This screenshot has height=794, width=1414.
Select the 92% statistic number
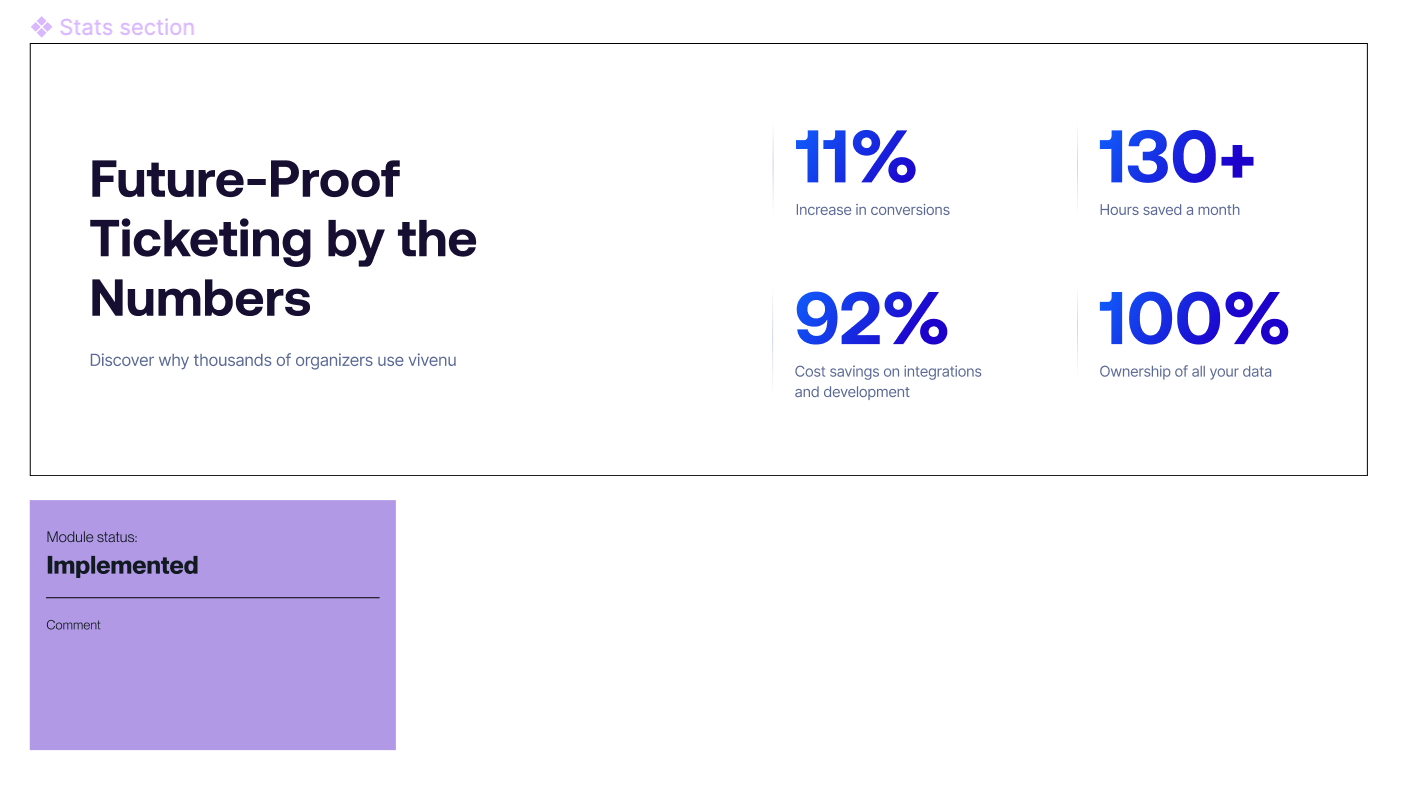pos(871,319)
